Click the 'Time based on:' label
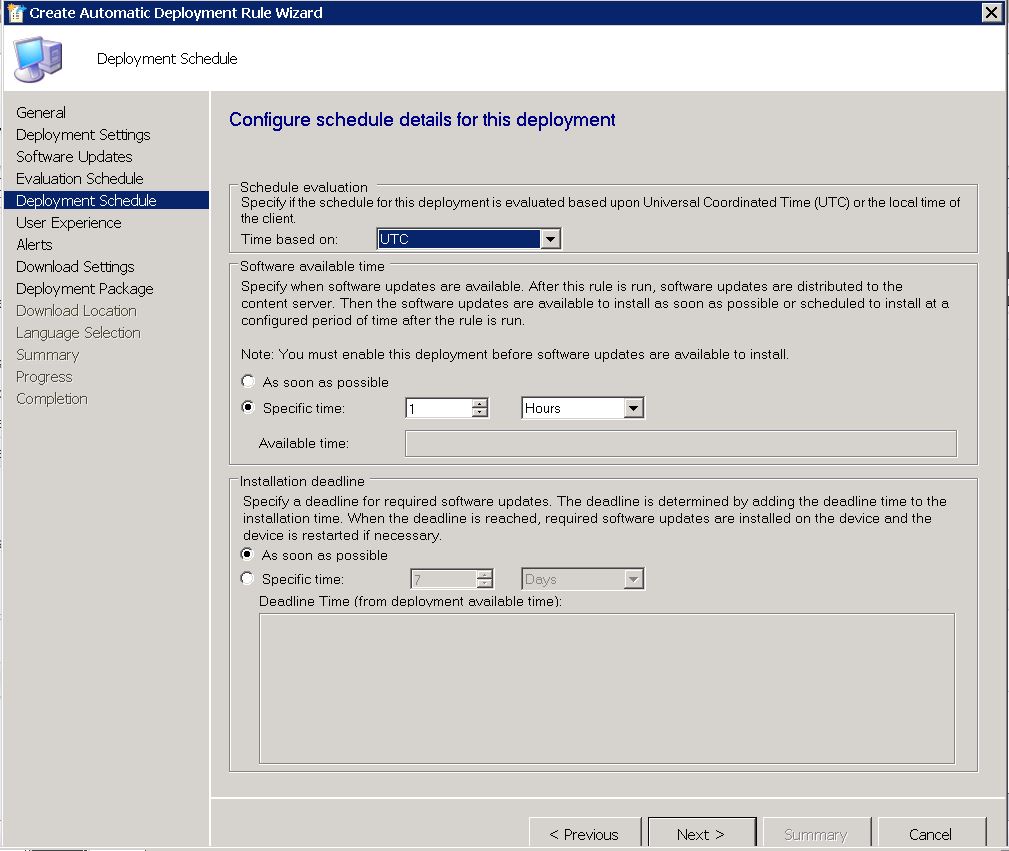The height and width of the screenshot is (851, 1009). point(289,239)
